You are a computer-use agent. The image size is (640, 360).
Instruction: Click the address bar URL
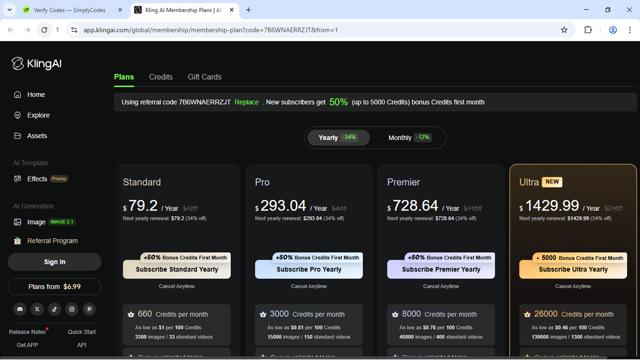[x=211, y=30]
